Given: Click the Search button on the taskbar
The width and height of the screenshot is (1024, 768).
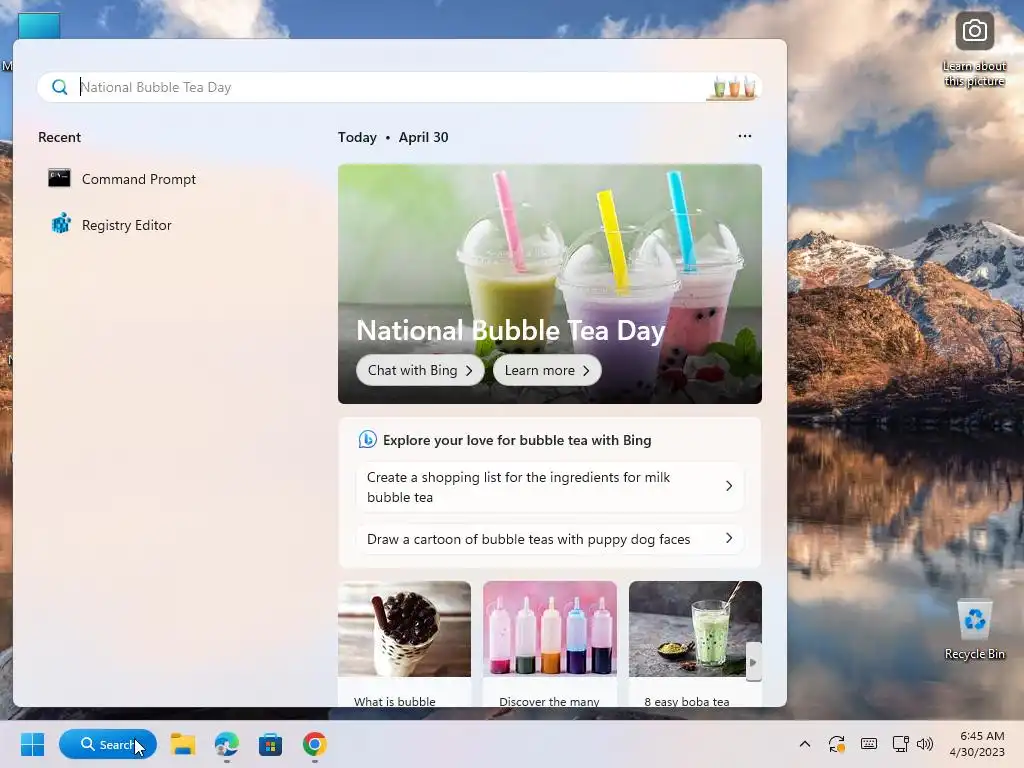Looking at the screenshot, I should 108,744.
